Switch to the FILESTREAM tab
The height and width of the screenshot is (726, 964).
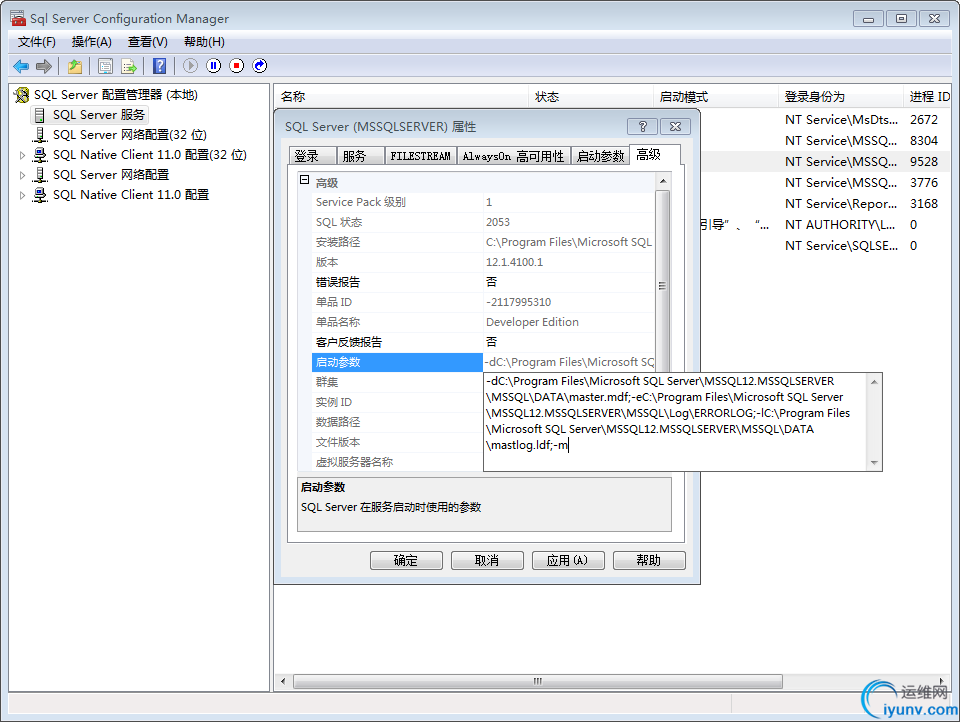(x=421, y=156)
